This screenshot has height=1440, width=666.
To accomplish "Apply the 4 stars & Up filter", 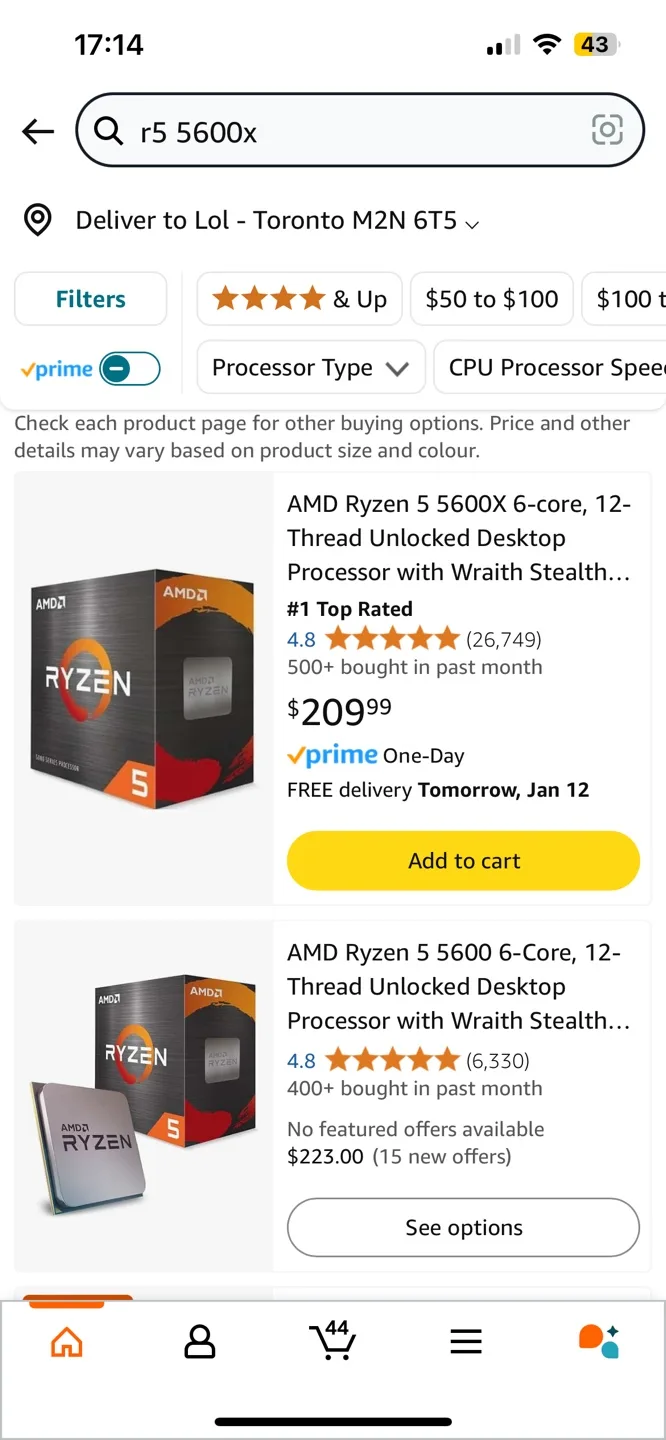I will coord(300,299).
